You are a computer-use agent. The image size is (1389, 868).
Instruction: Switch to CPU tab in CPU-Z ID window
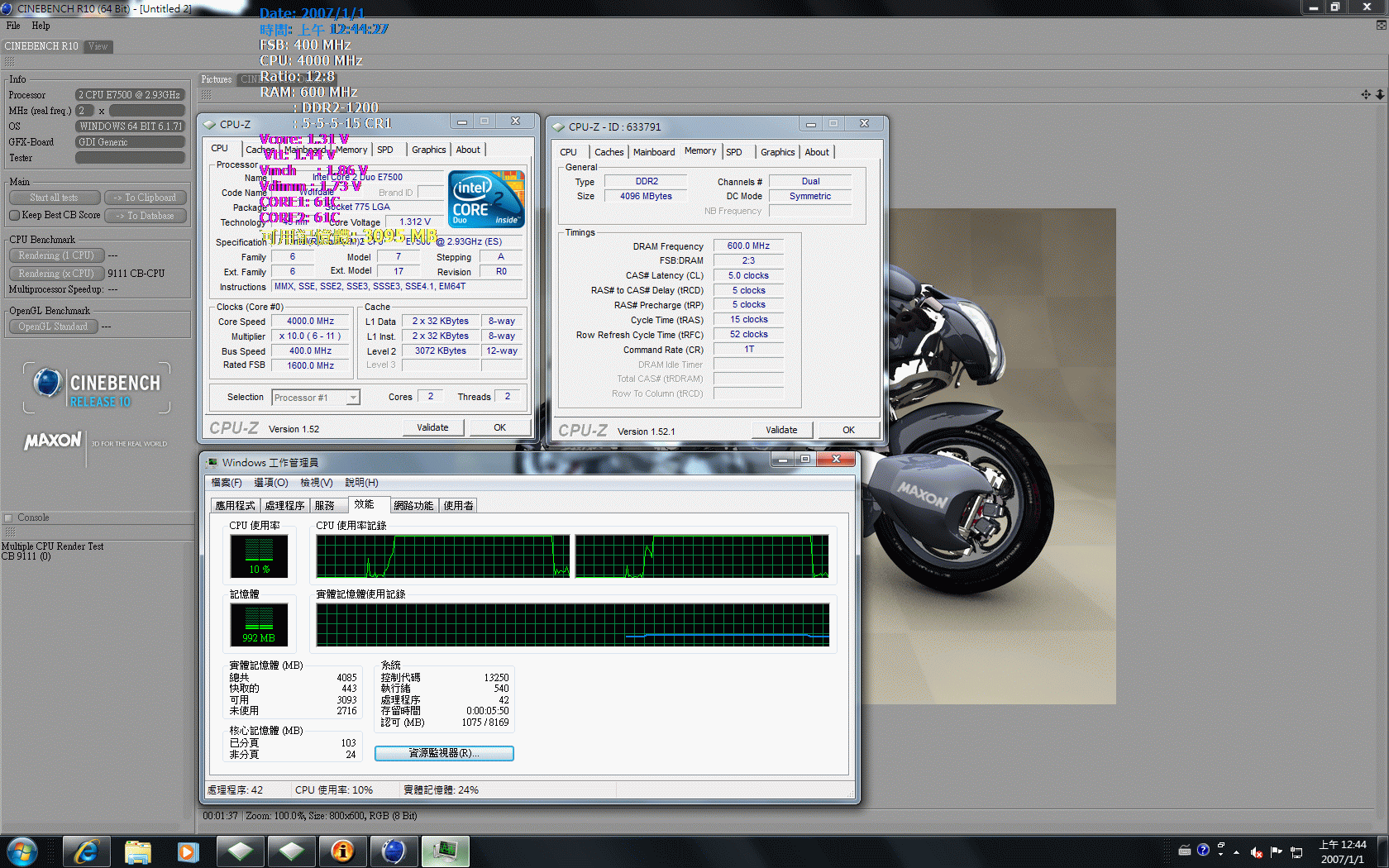(568, 152)
